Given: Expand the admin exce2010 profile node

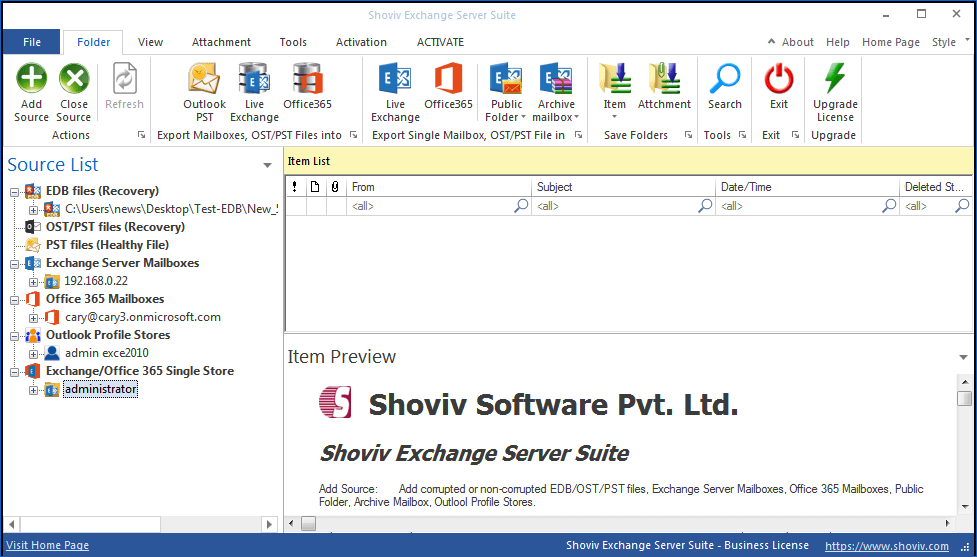Looking at the screenshot, I should pos(34,353).
